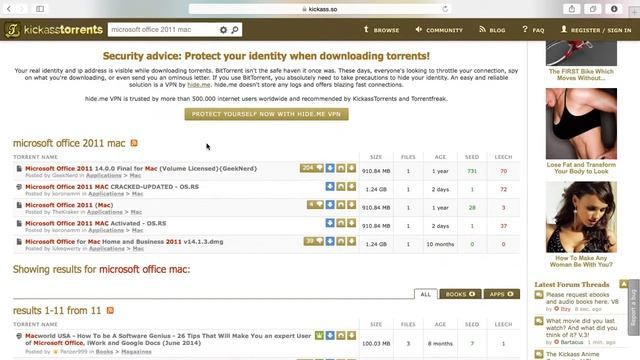
Task: Click the torrent search input field
Action: (163, 30)
